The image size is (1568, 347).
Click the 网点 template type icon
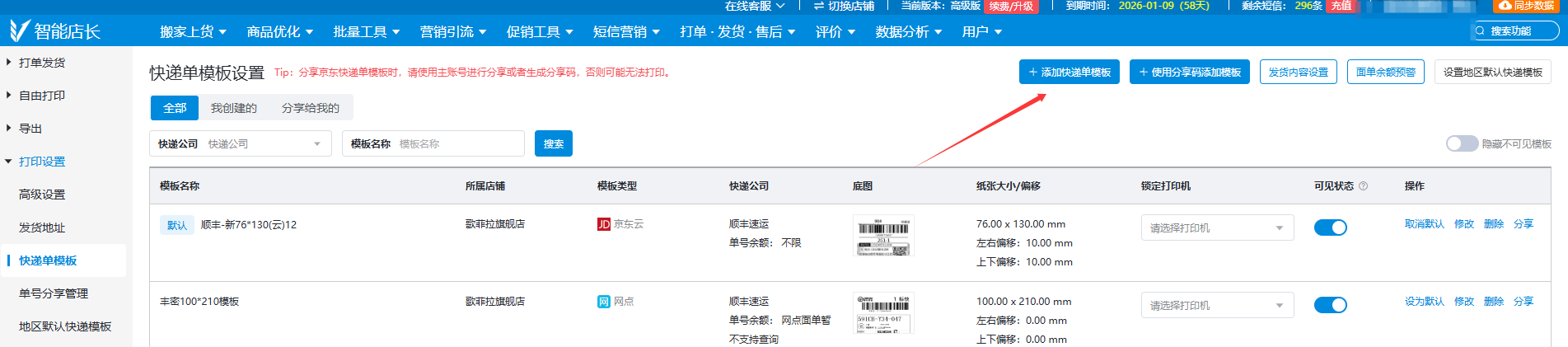(x=604, y=302)
